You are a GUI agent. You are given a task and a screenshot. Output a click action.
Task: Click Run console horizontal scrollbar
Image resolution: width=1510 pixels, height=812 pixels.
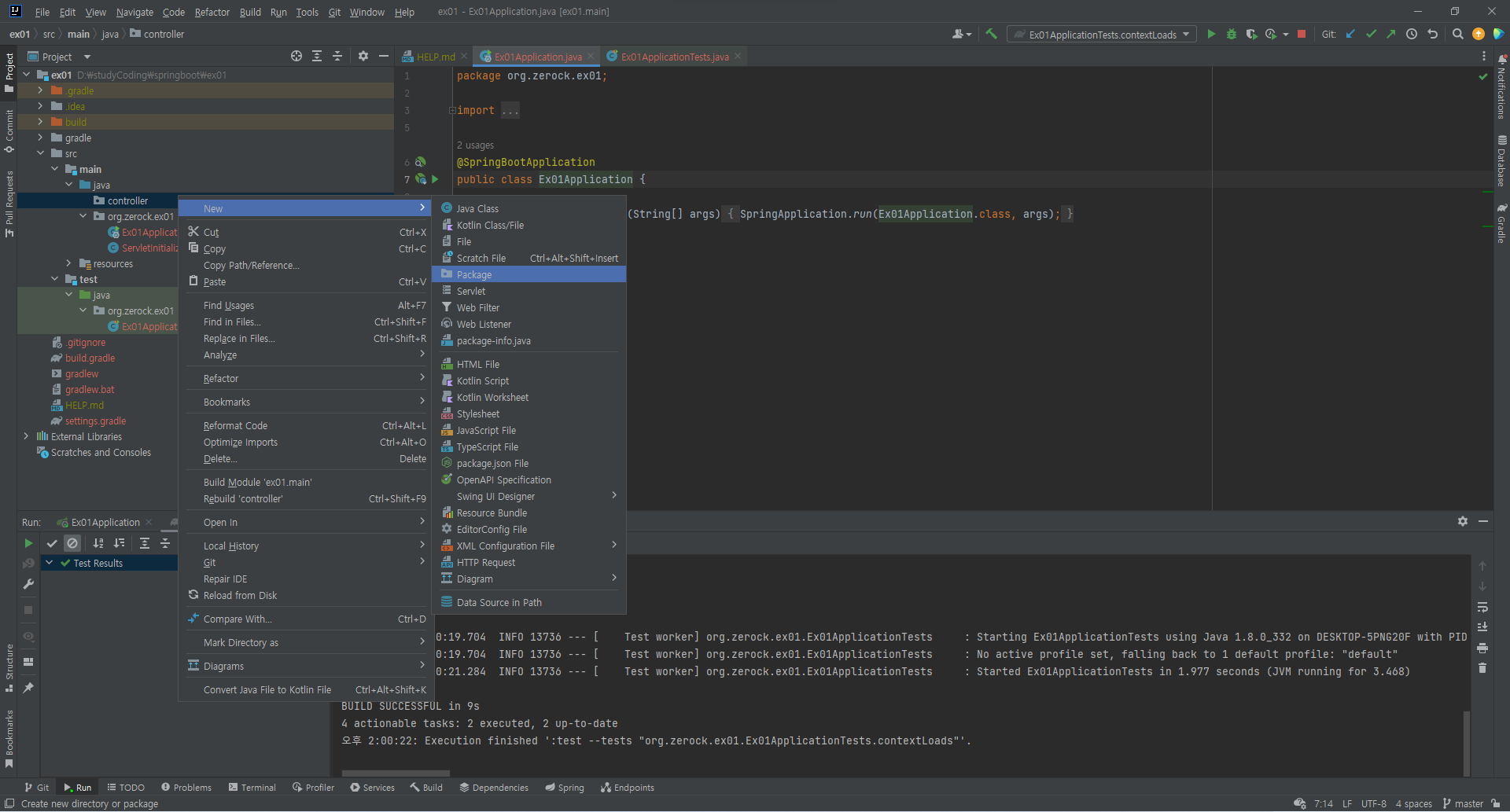(x=396, y=773)
